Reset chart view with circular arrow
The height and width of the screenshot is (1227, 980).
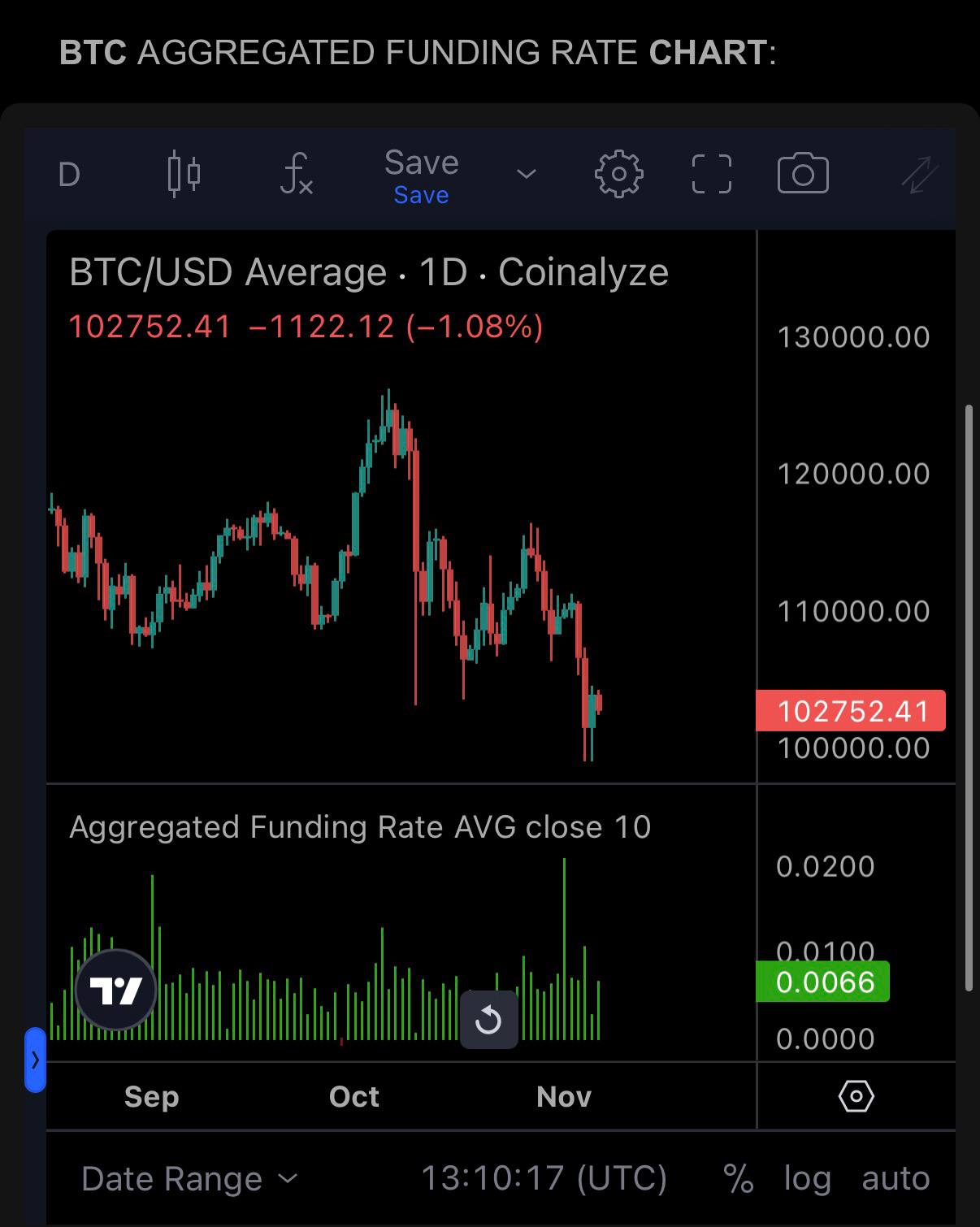tap(488, 1019)
